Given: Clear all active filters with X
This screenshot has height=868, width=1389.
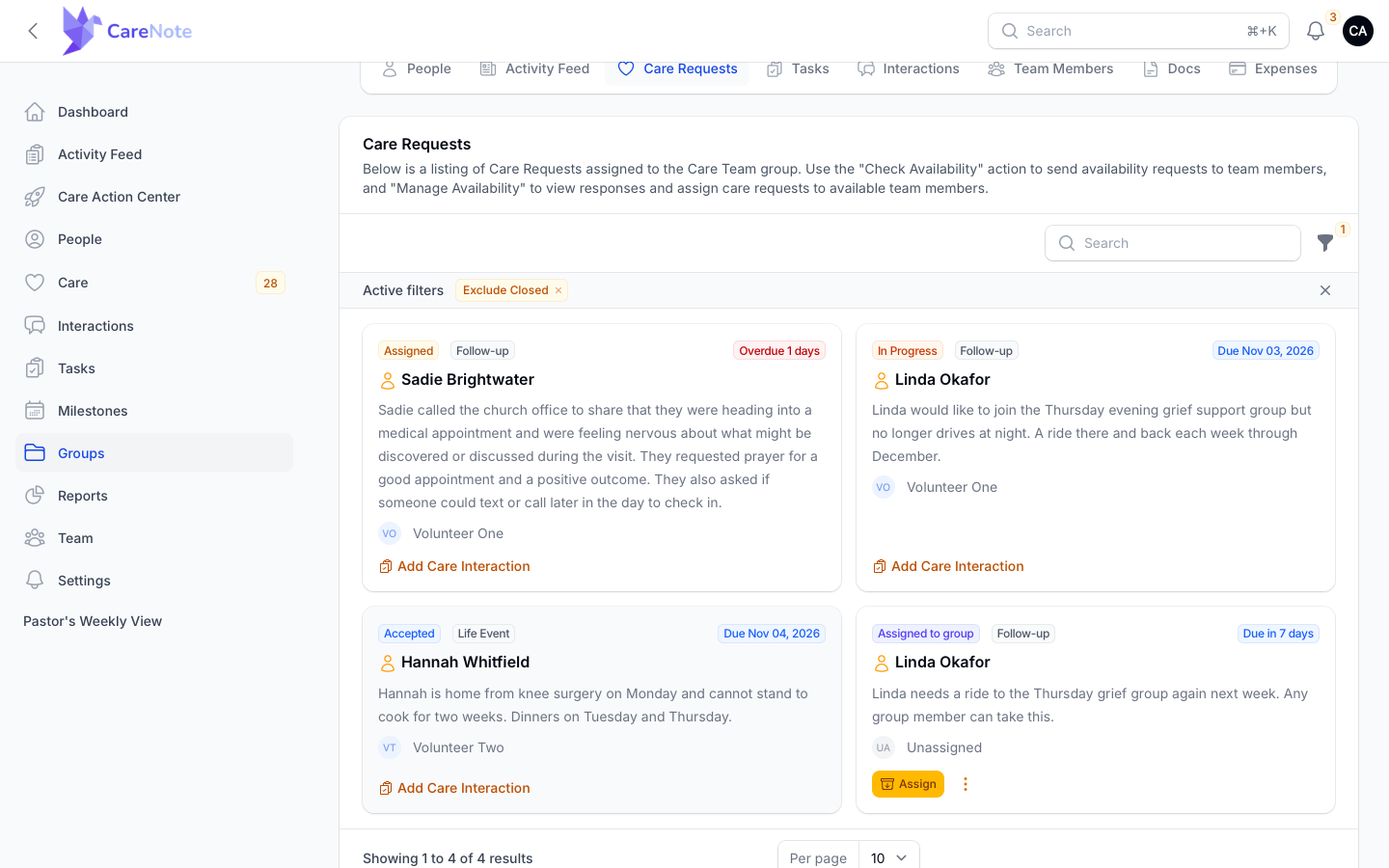Looking at the screenshot, I should coord(1325,290).
